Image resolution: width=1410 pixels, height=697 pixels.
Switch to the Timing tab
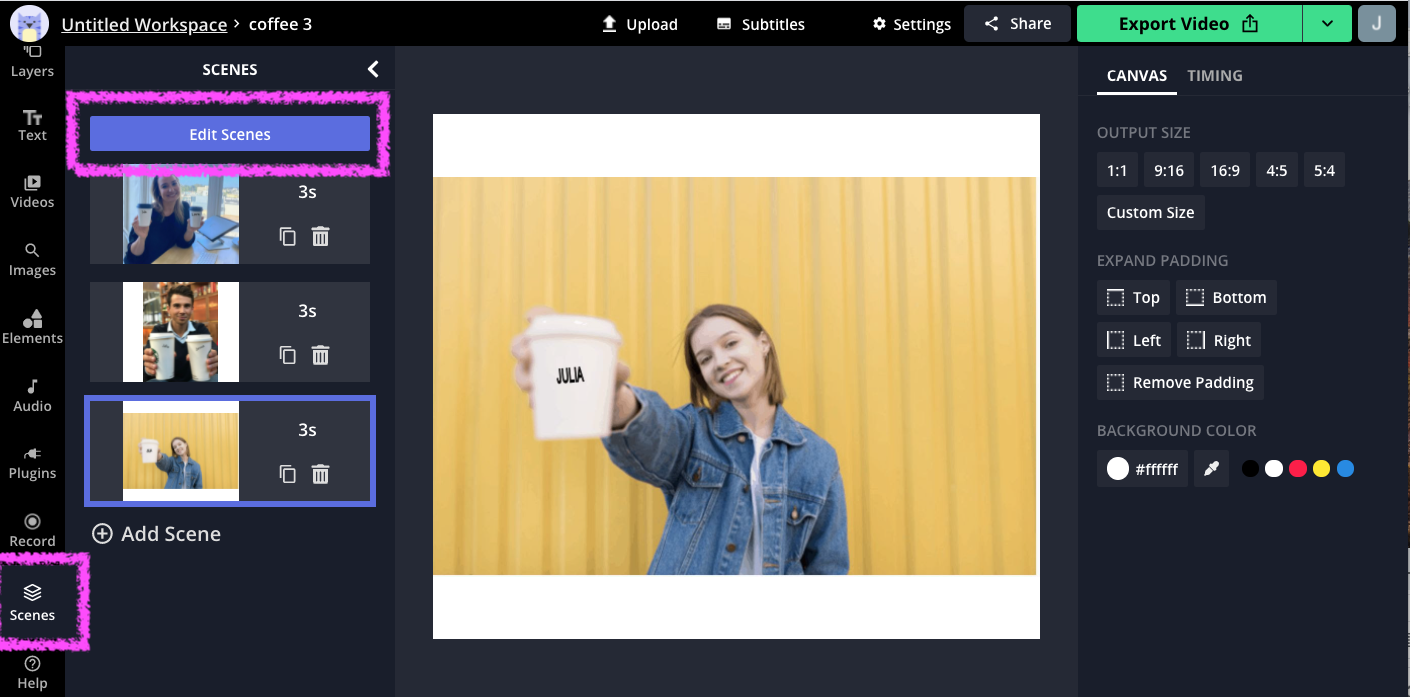[x=1215, y=75]
